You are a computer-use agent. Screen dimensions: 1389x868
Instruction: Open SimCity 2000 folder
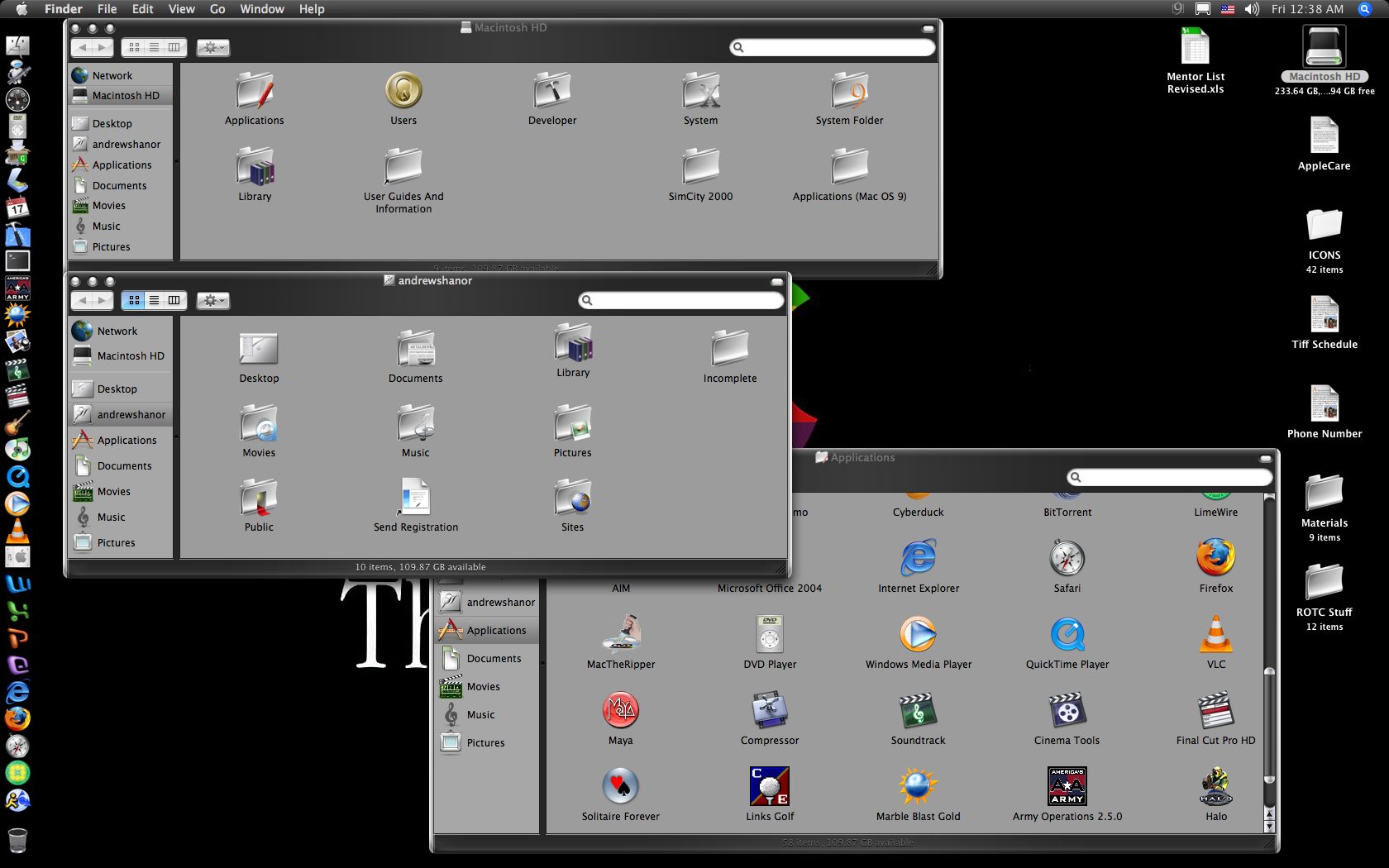(700, 166)
